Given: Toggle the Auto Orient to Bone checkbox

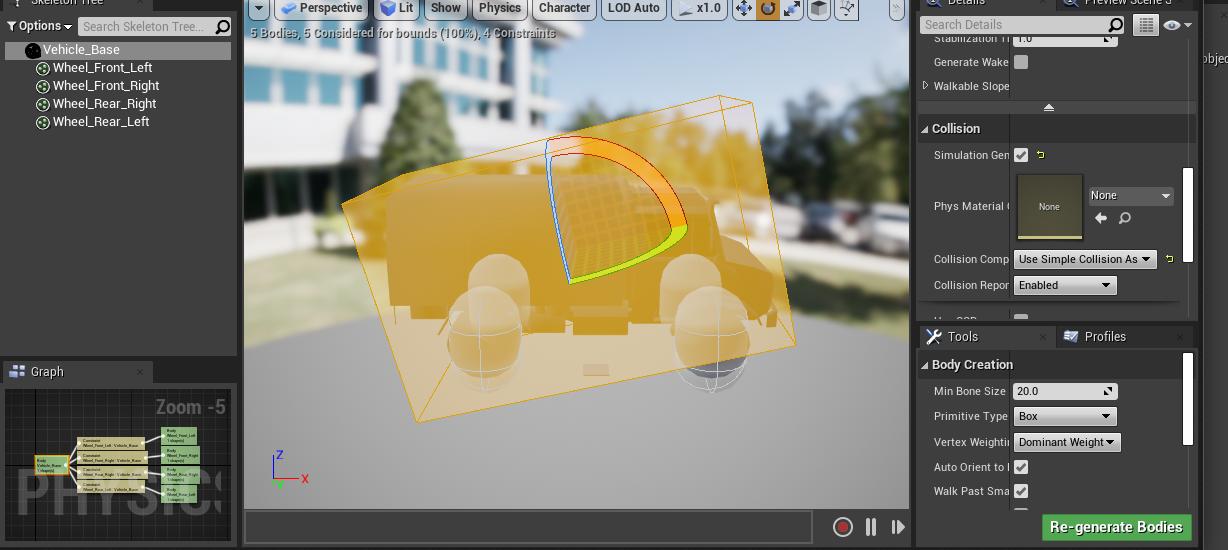Looking at the screenshot, I should tap(1021, 467).
